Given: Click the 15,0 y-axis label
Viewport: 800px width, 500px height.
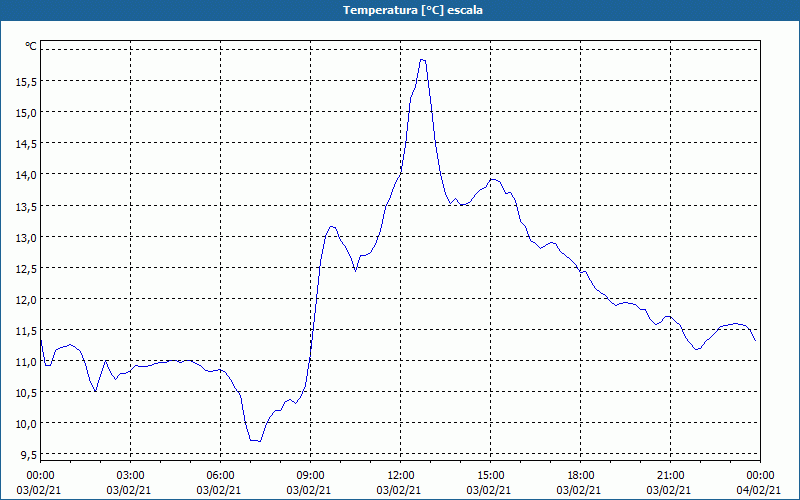Looking at the screenshot, I should tap(26, 113).
